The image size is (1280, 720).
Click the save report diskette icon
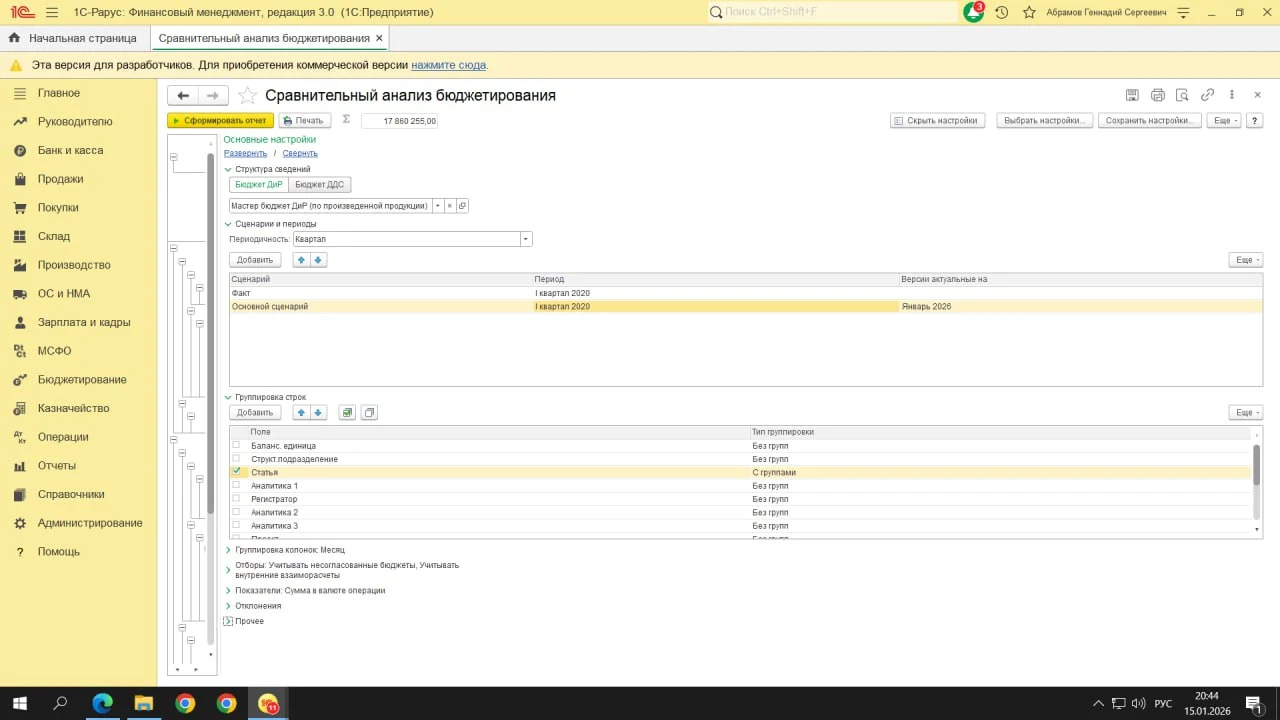[1132, 95]
